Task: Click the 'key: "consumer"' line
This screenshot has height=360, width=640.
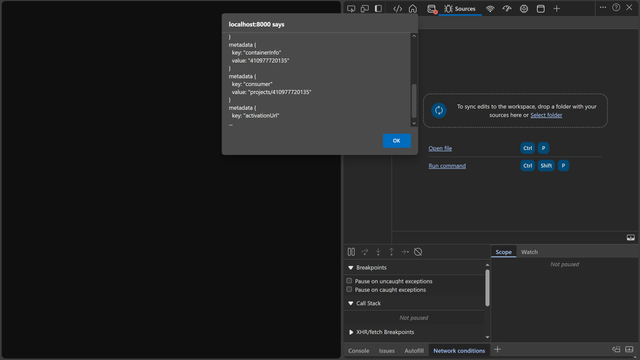Action: pyautogui.click(x=252, y=84)
